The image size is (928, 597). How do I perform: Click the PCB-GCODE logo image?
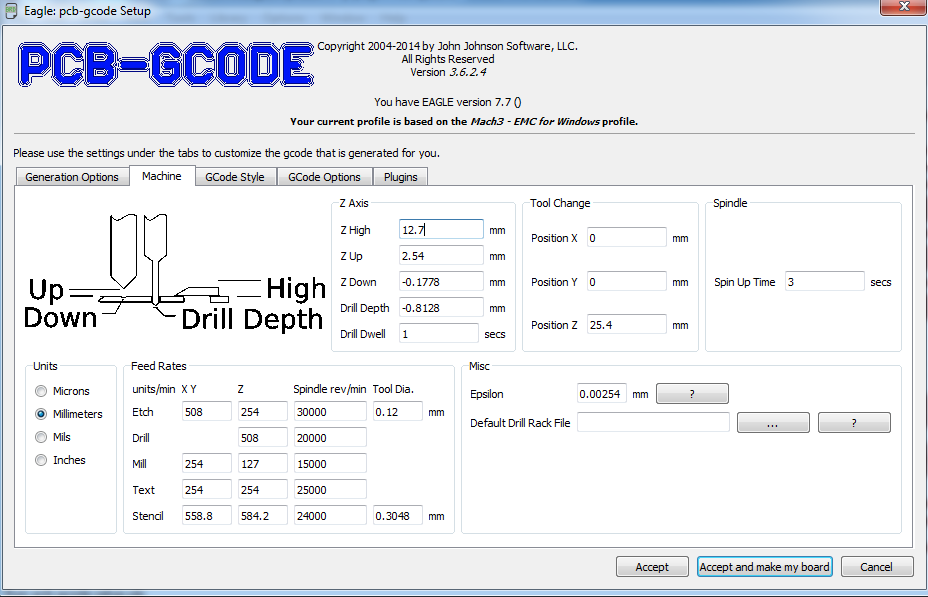click(x=166, y=64)
